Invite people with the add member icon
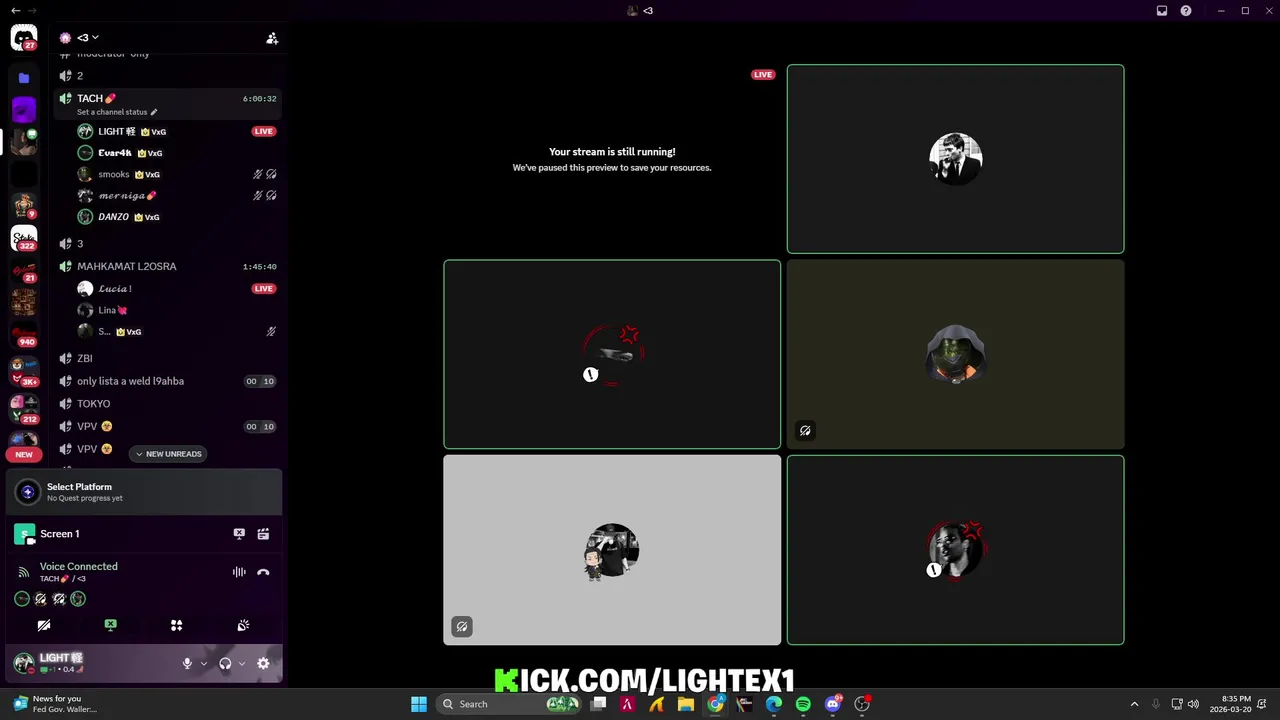The image size is (1280, 720). tap(272, 38)
